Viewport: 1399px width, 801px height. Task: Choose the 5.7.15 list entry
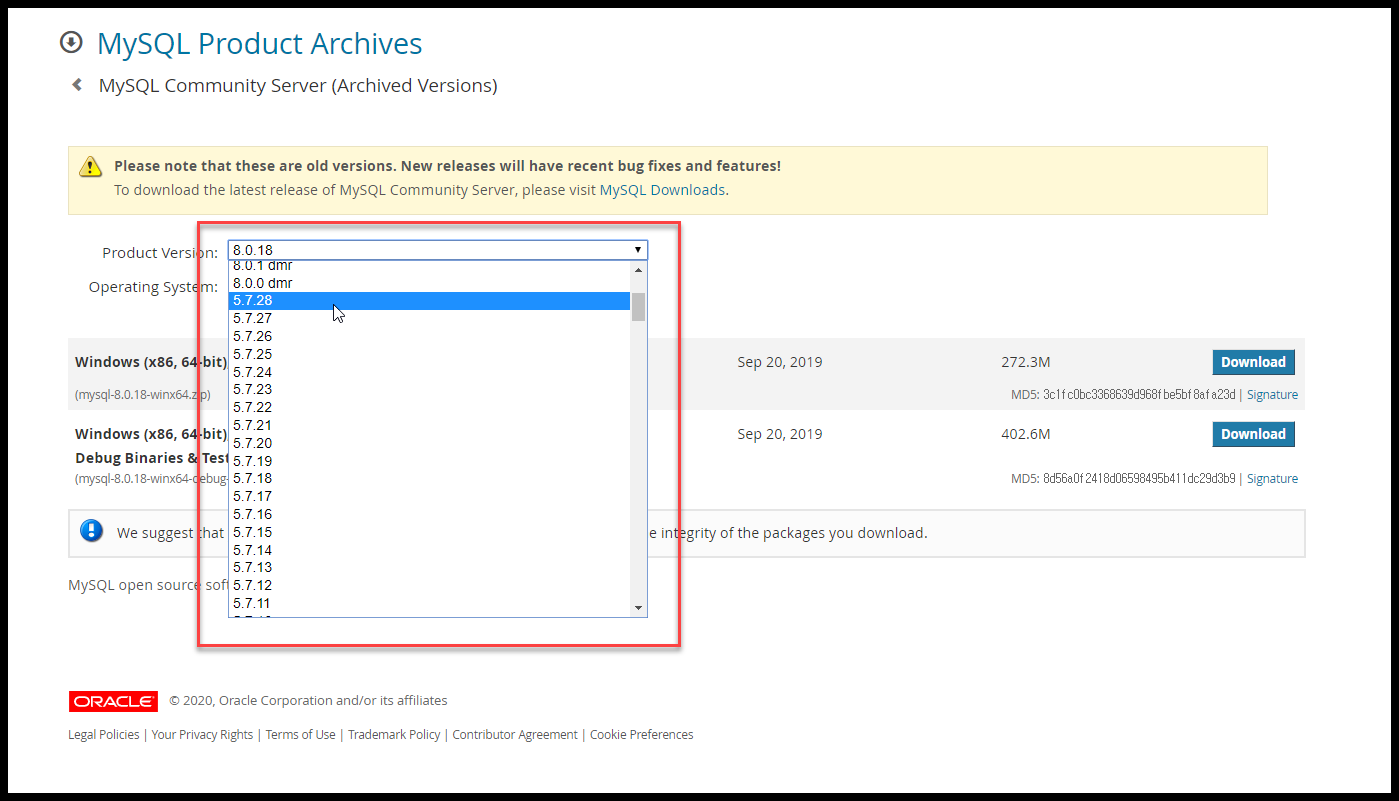(x=429, y=532)
